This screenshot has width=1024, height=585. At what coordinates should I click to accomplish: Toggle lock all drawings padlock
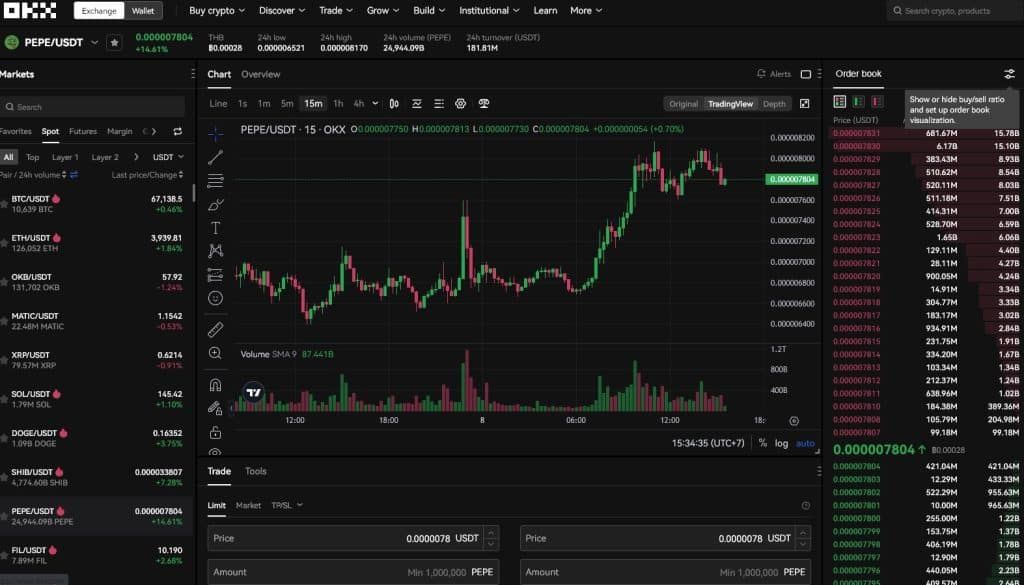pos(216,432)
